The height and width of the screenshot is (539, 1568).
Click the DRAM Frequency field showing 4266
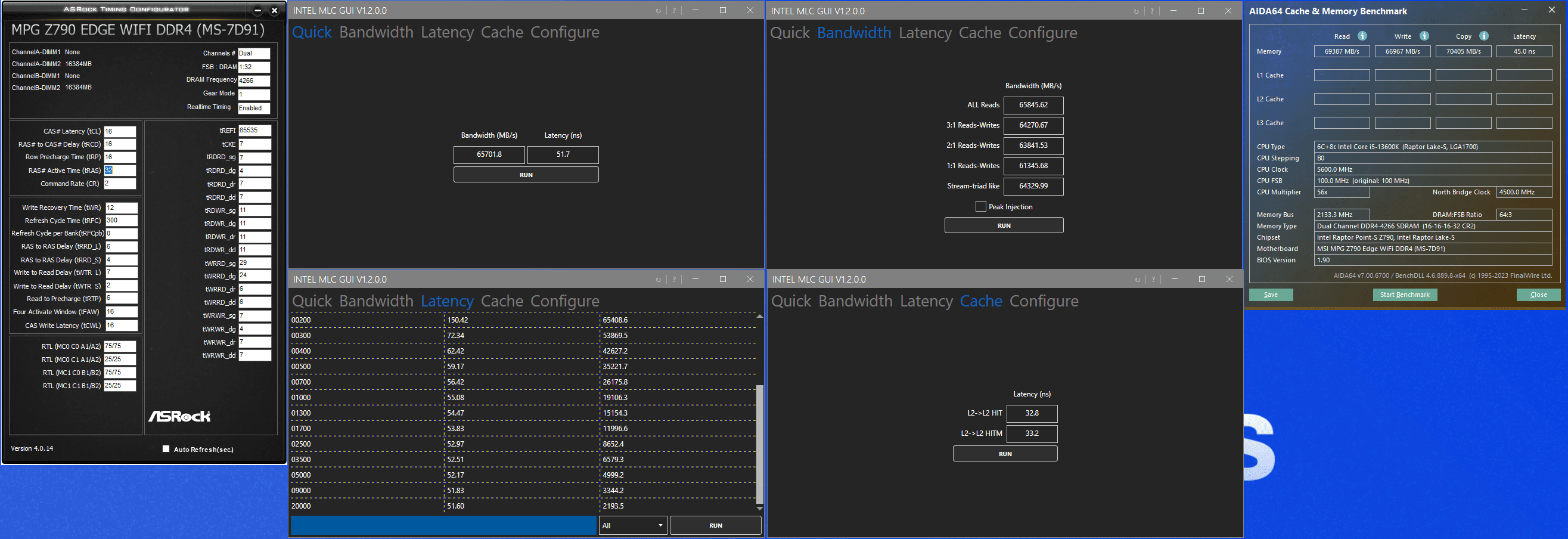tap(254, 80)
